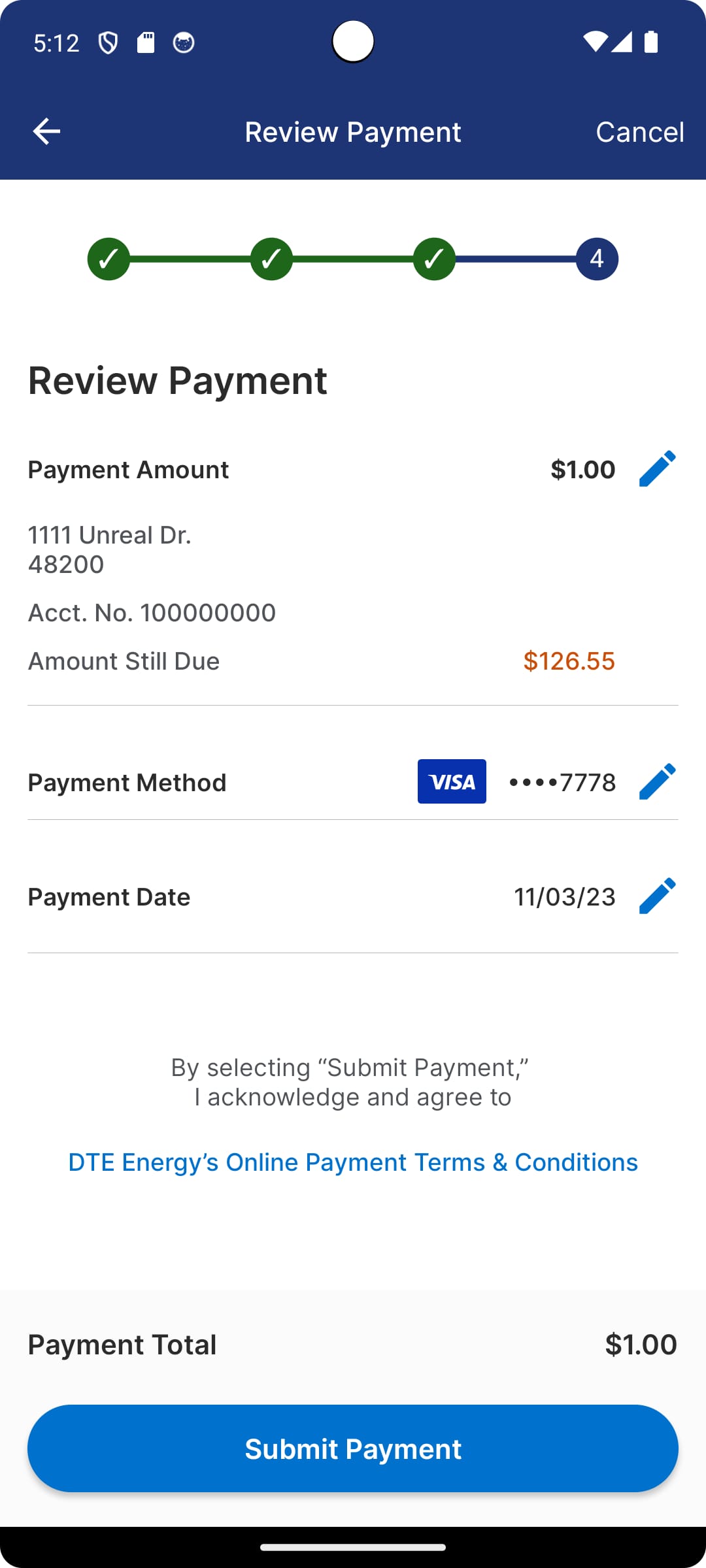Tap the battery icon in status bar
The width and height of the screenshot is (706, 1568).
(651, 42)
